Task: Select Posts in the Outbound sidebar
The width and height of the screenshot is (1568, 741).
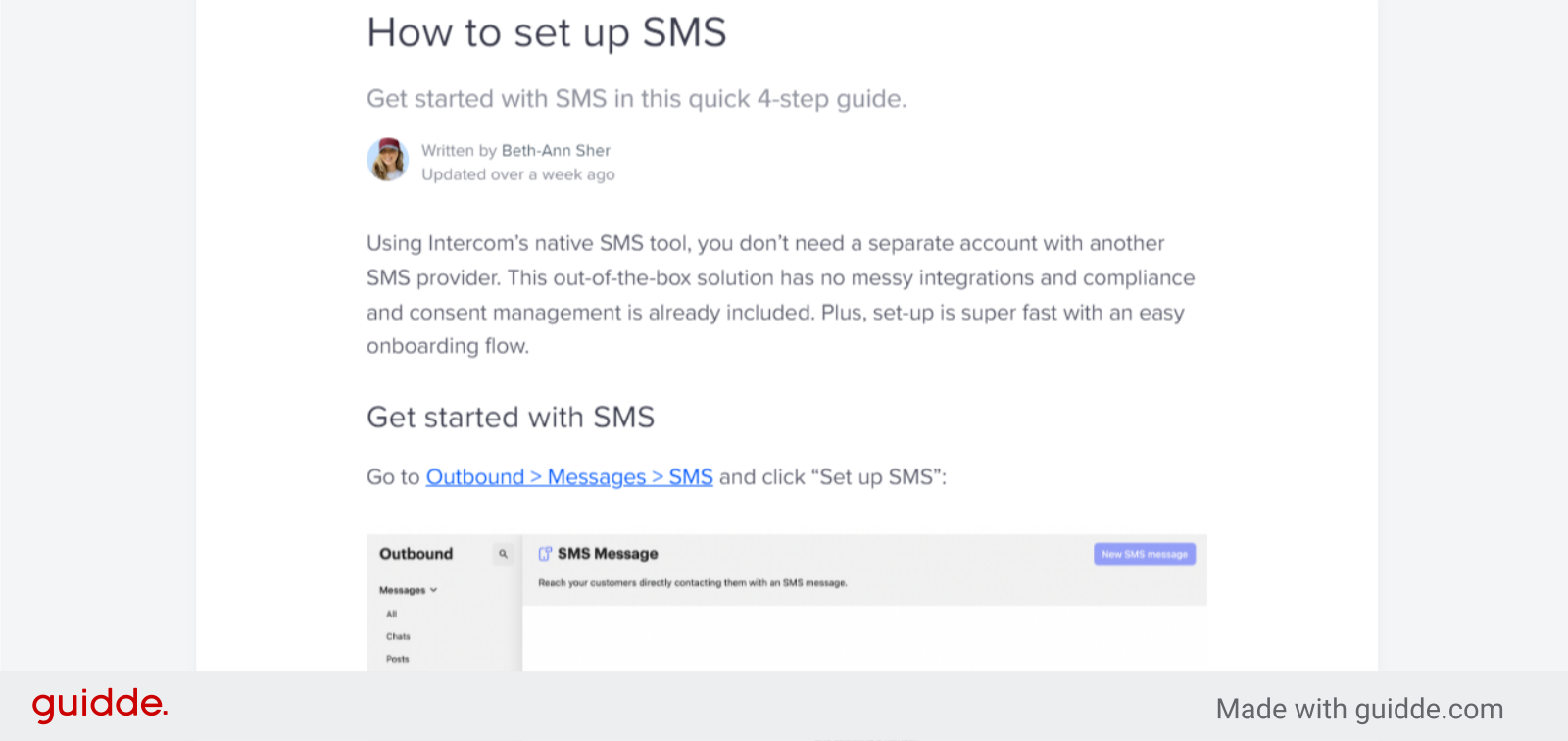Action: click(397, 659)
